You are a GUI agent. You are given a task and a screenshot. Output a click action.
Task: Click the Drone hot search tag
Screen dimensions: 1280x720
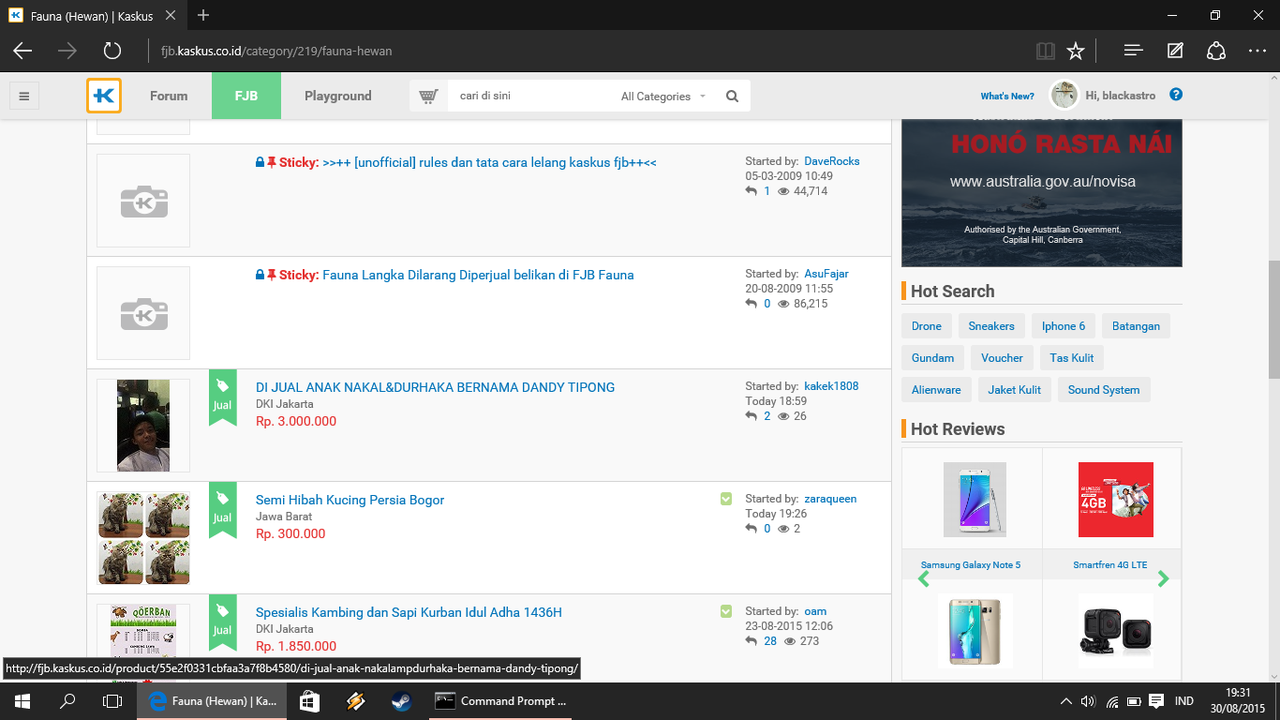point(926,326)
